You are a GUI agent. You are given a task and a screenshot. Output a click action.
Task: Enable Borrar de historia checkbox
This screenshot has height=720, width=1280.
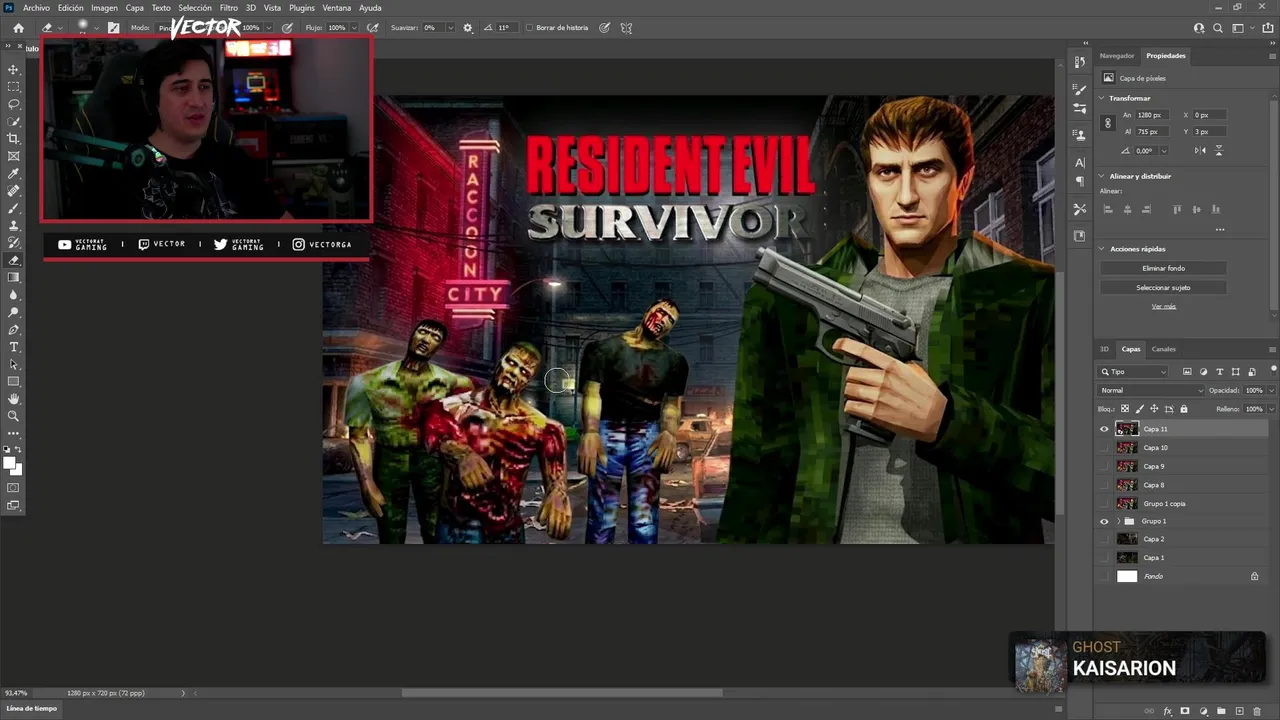(x=530, y=28)
